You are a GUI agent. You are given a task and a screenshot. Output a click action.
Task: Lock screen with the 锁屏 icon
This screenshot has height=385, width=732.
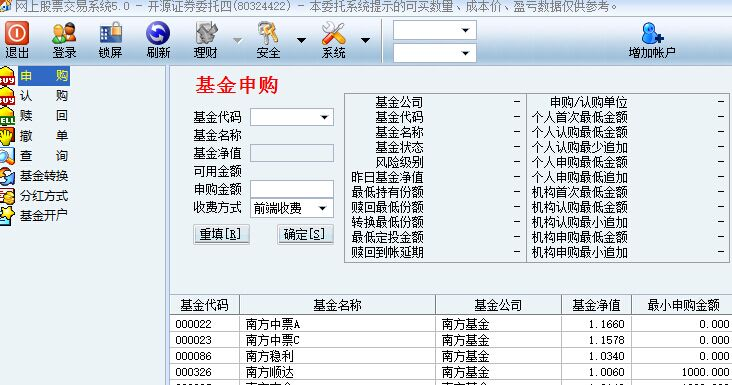111,33
